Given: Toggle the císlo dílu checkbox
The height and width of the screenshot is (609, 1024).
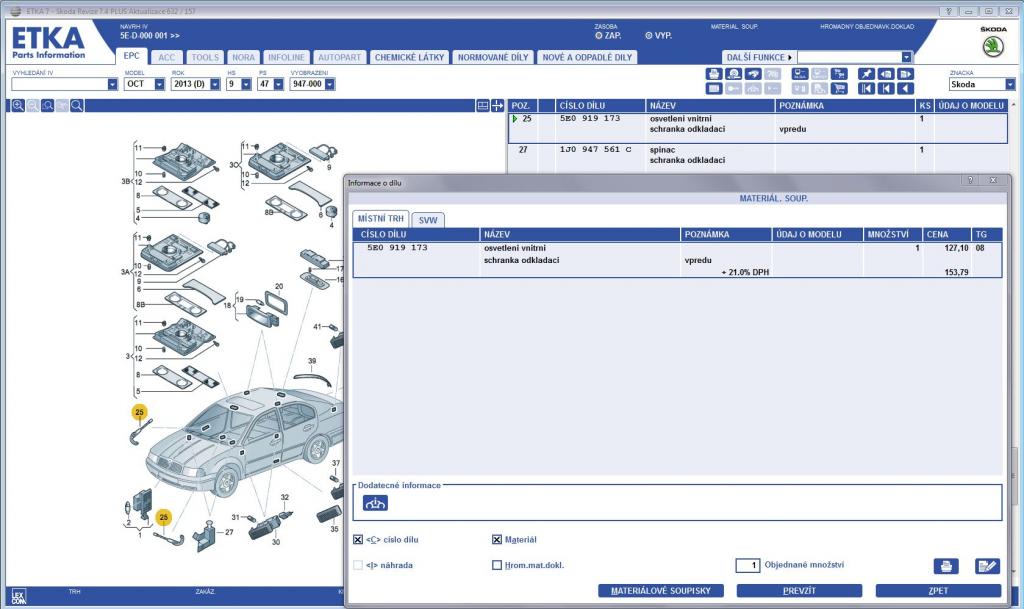Looking at the screenshot, I should tap(358, 540).
